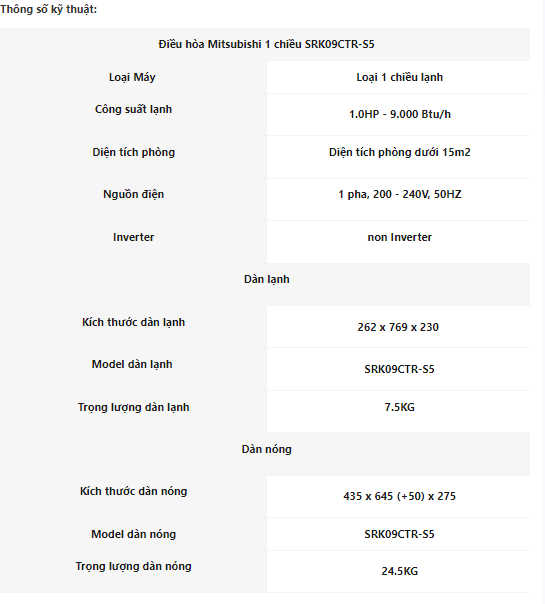Click the 'Dàn nóng' section header

267,450
